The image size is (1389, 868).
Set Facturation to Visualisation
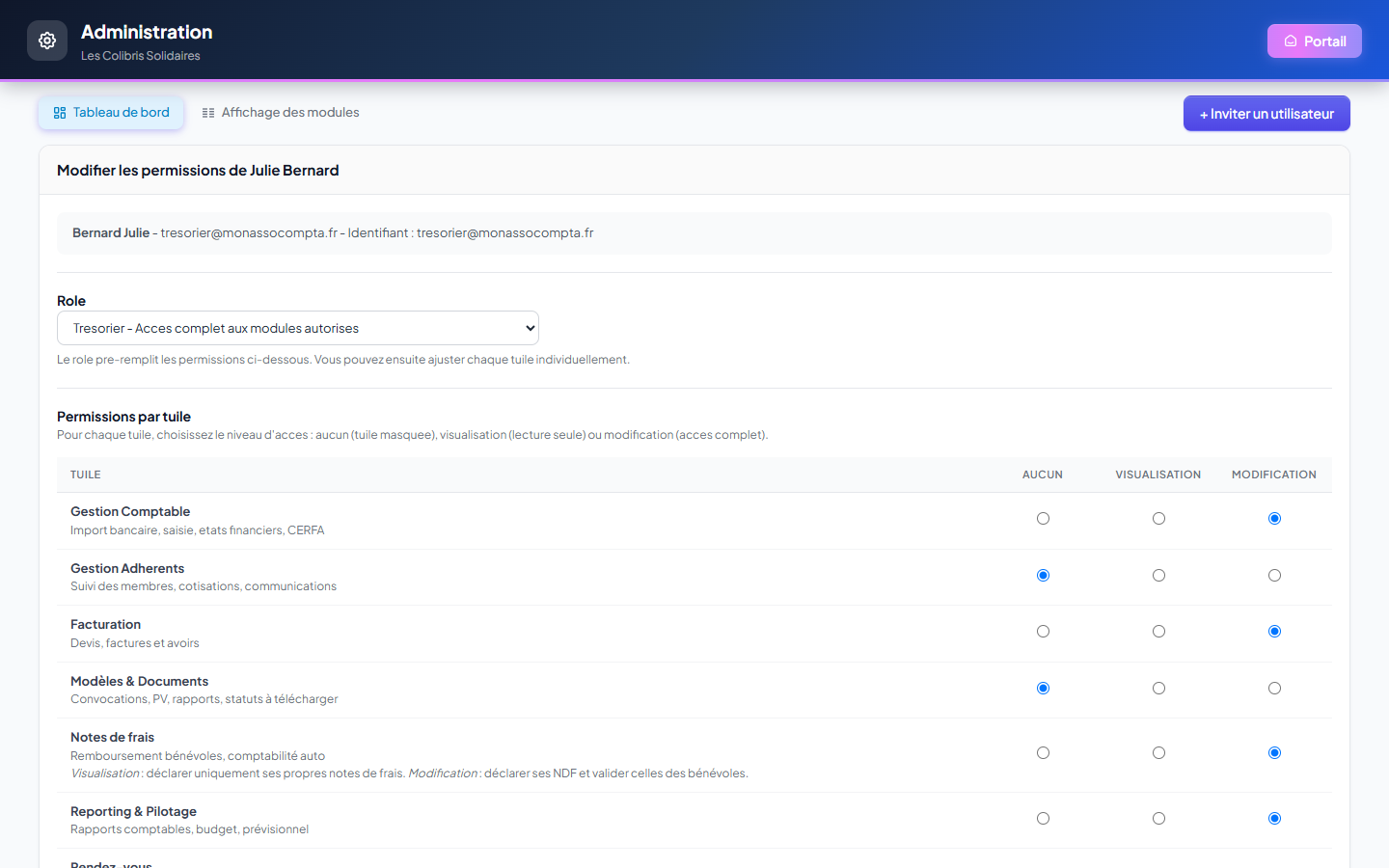[1158, 632]
